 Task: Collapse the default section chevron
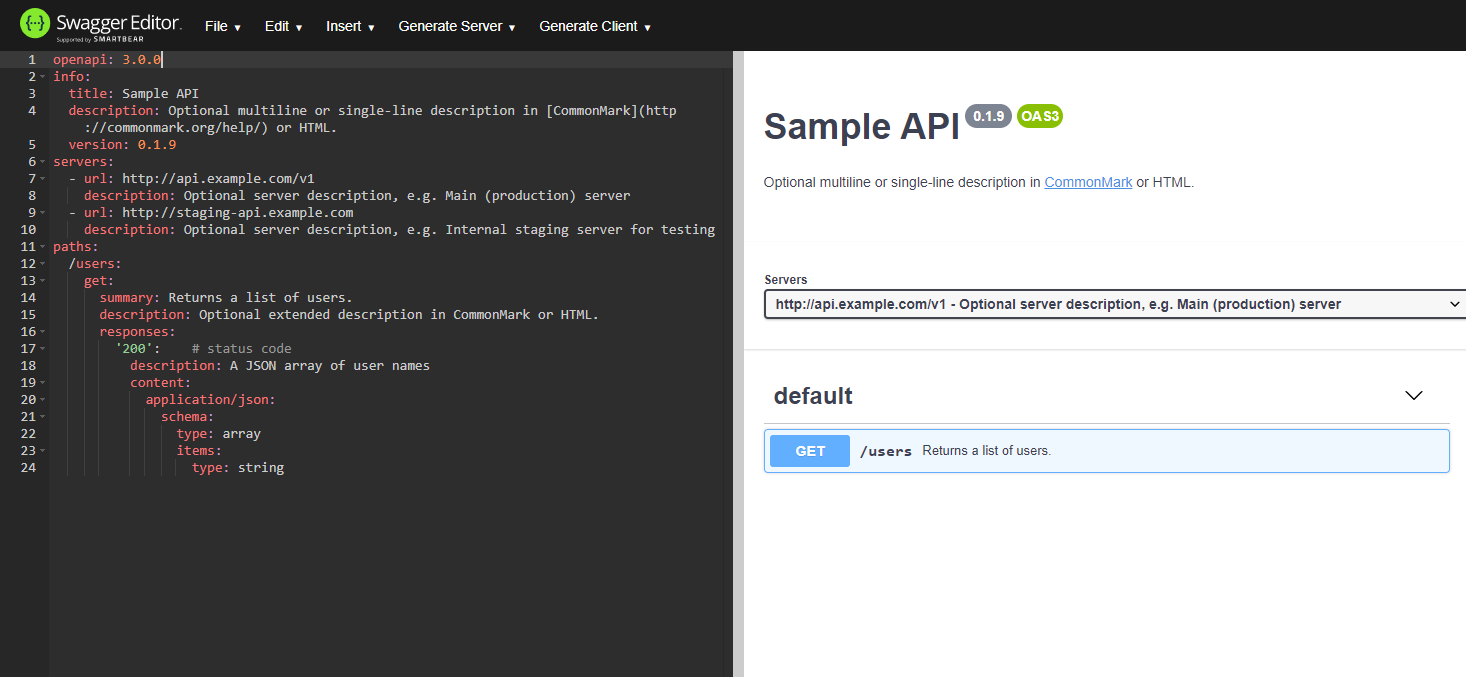[1413, 396]
